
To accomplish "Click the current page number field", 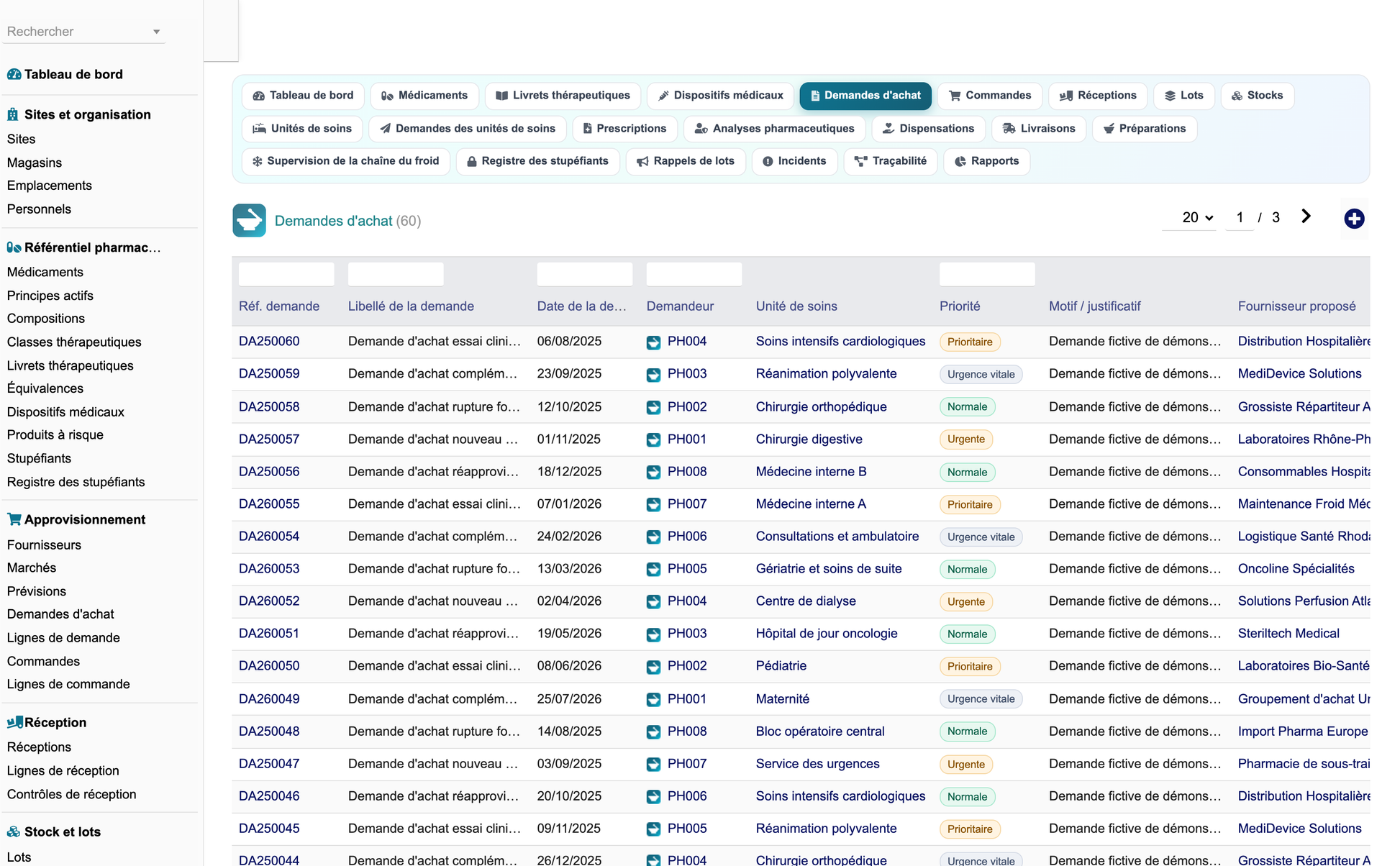I will pos(1240,217).
